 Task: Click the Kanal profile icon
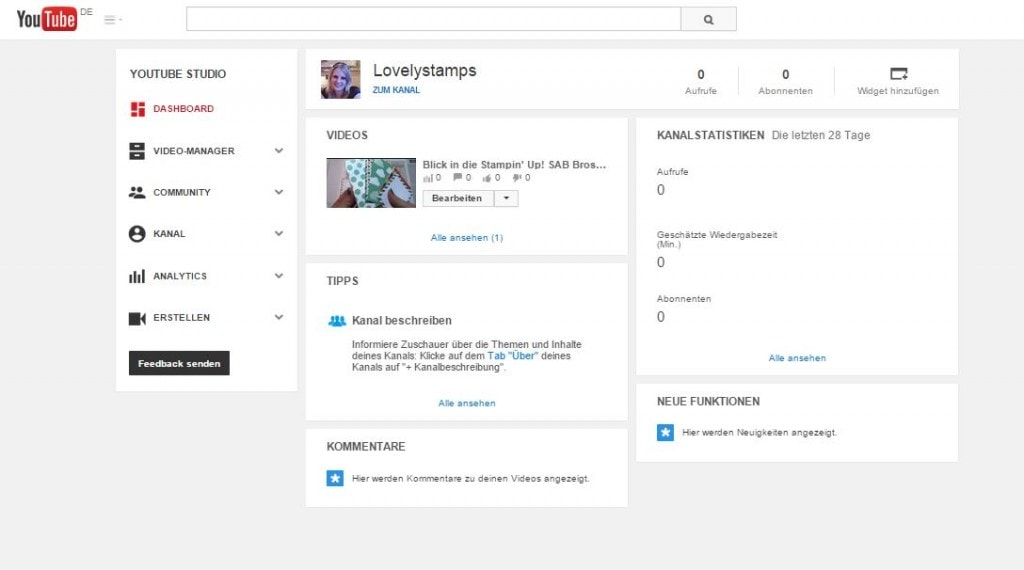(136, 234)
